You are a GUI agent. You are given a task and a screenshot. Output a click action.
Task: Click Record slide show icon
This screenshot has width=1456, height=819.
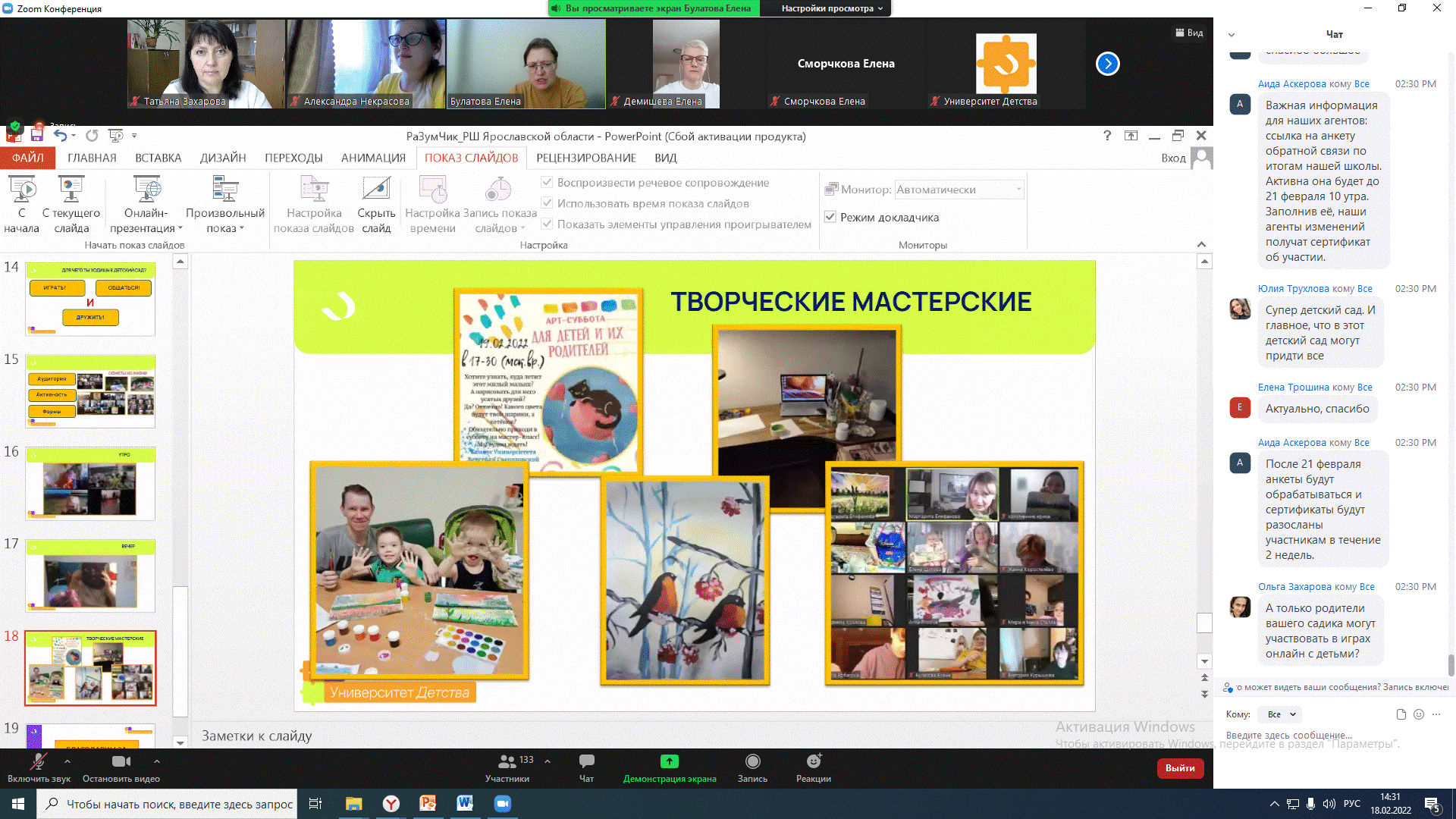click(499, 189)
